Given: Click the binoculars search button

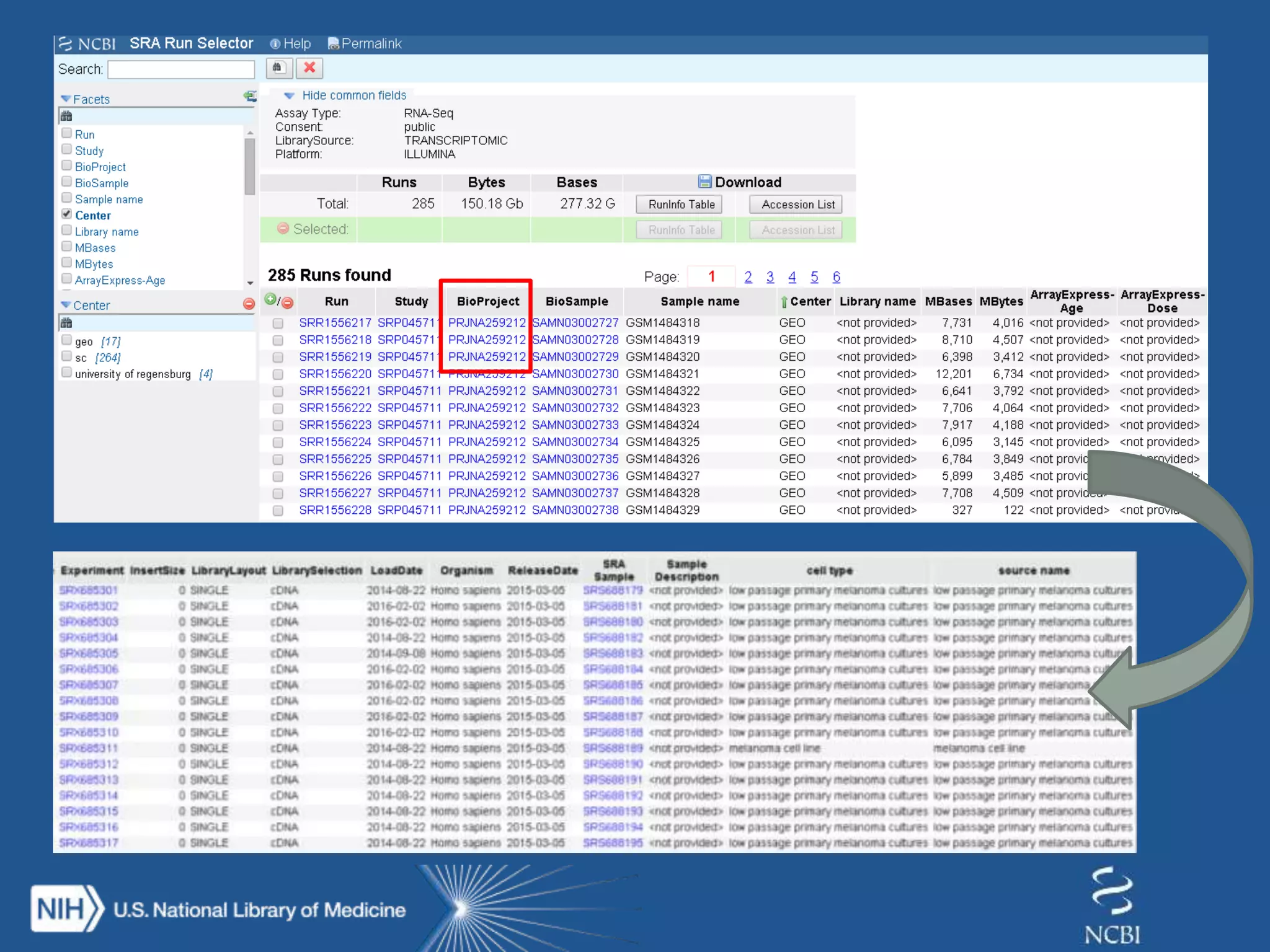Looking at the screenshot, I should (278, 68).
